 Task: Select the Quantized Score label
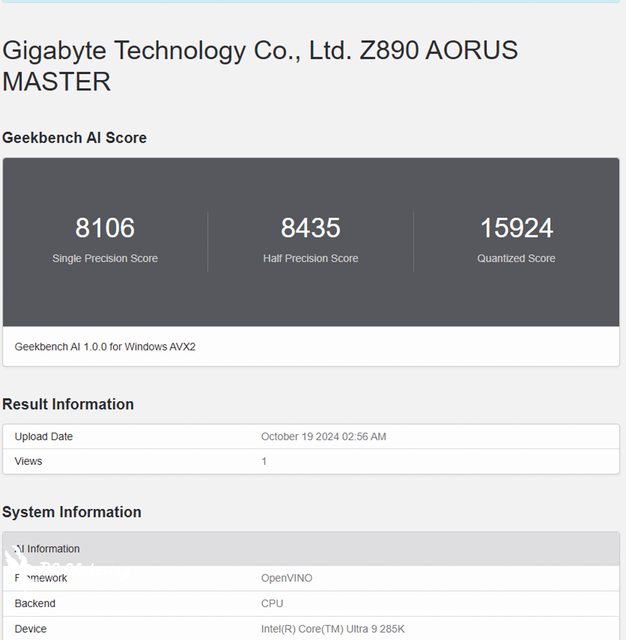coord(516,258)
